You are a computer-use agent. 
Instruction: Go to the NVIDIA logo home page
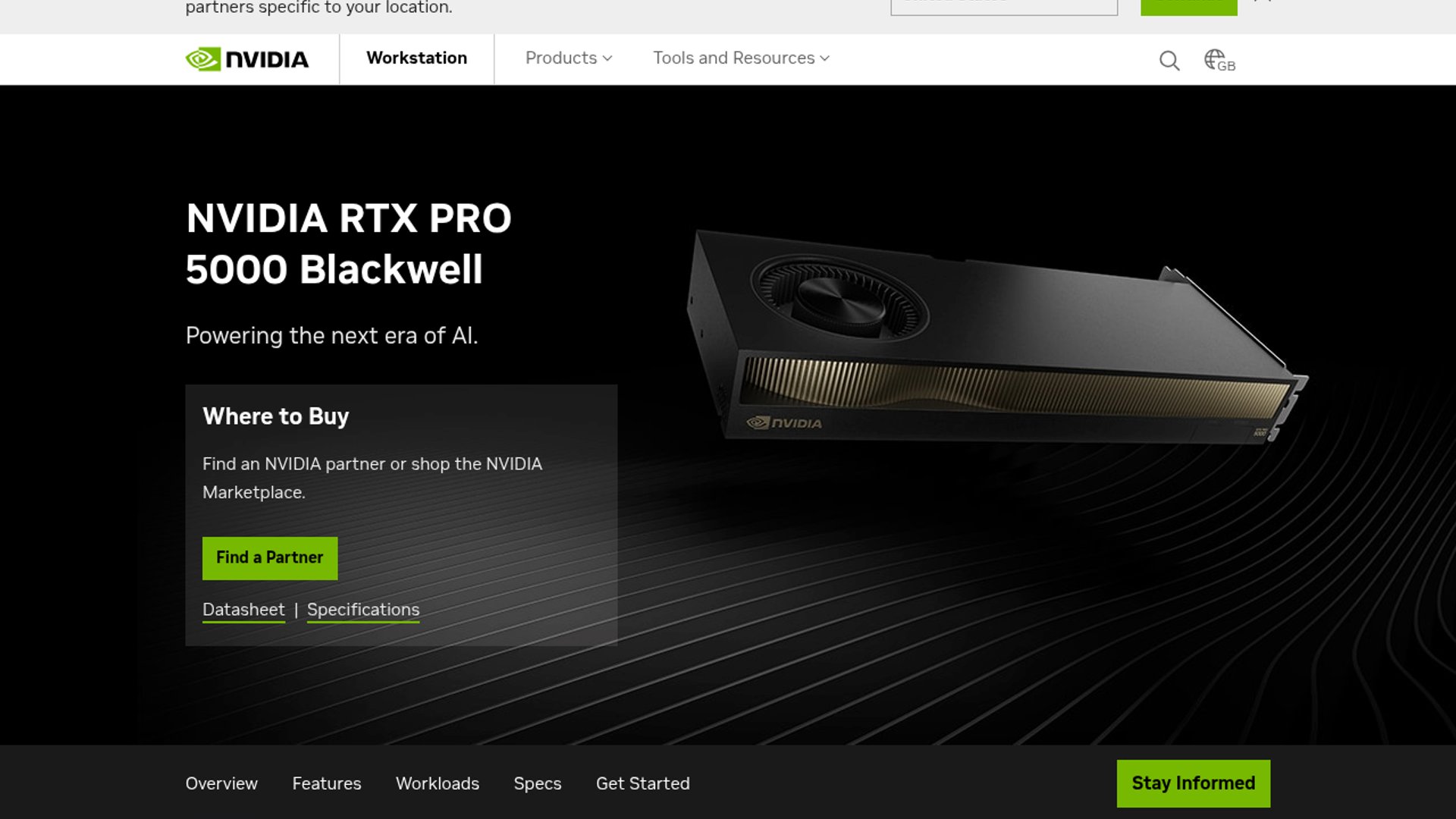click(x=247, y=59)
